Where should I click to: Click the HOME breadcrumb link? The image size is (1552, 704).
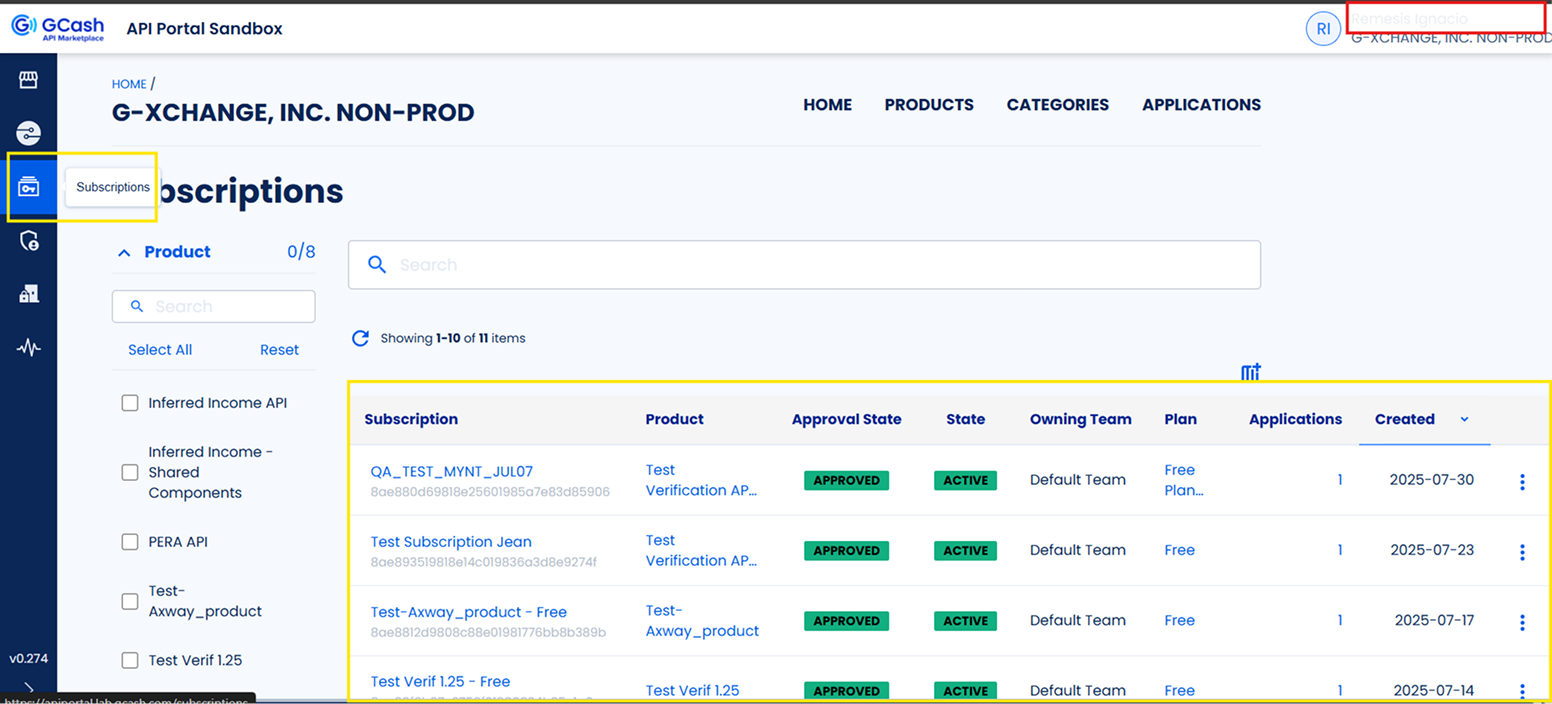(x=129, y=84)
